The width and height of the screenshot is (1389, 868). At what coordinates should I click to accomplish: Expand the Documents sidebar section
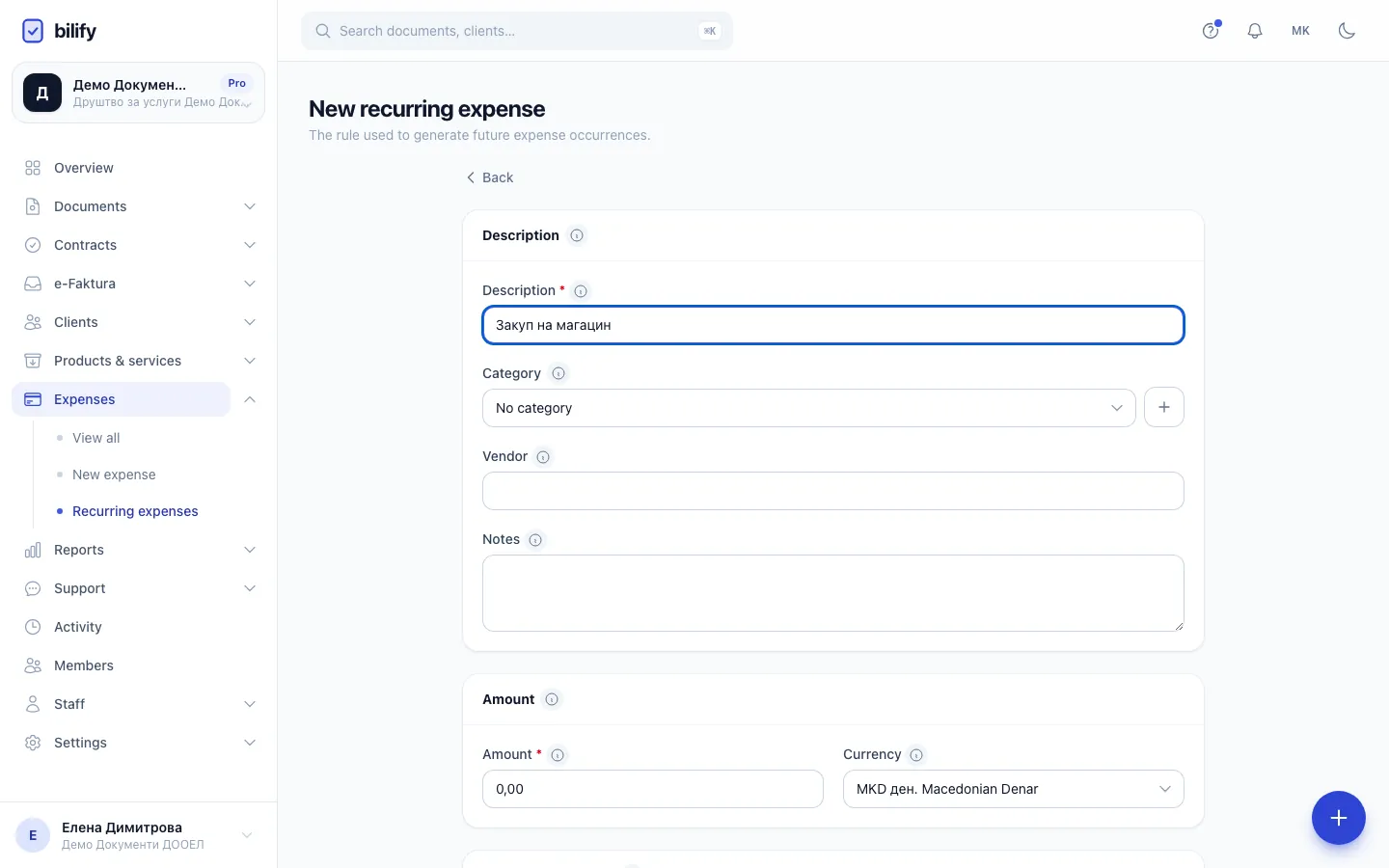(x=139, y=206)
